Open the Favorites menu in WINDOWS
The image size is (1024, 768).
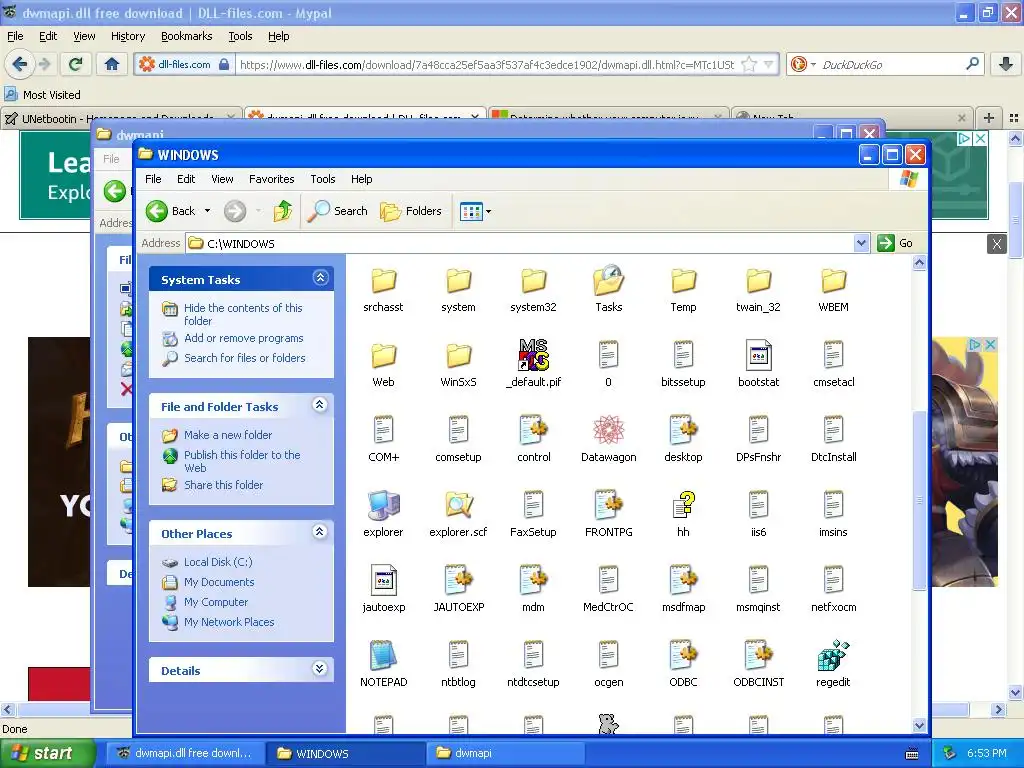272,179
